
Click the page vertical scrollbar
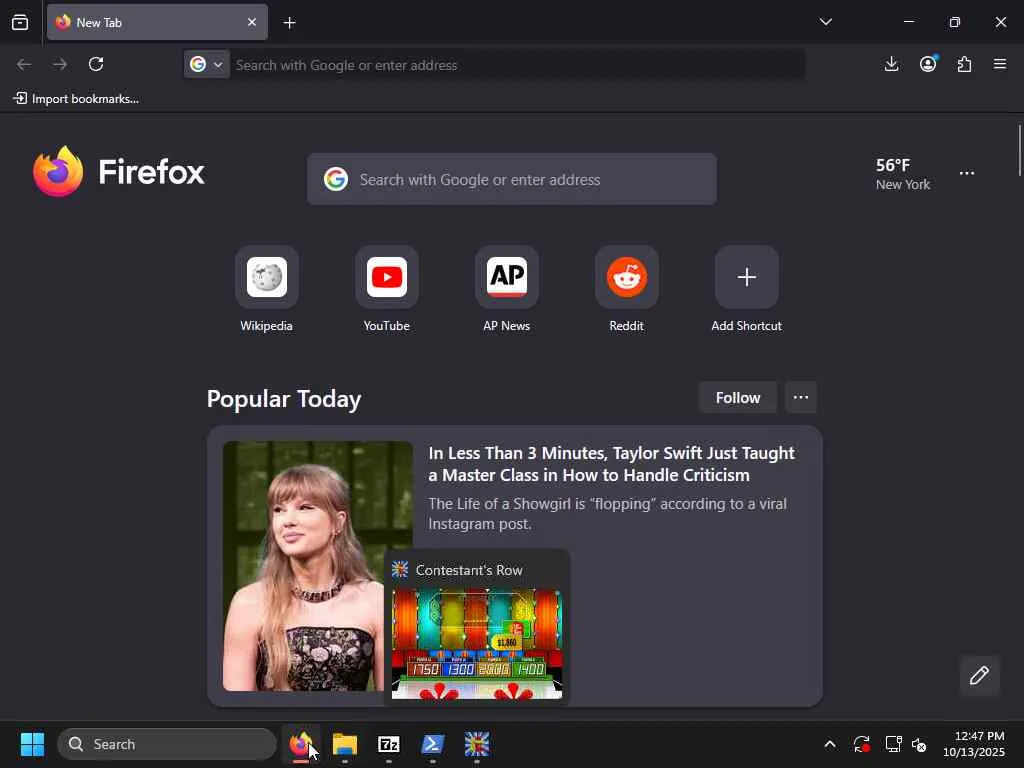(1019, 152)
